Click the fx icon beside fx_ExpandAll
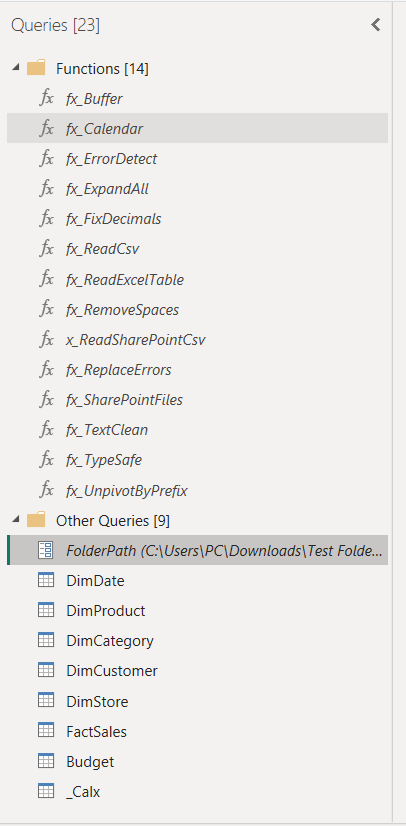406x826 pixels. coord(46,188)
